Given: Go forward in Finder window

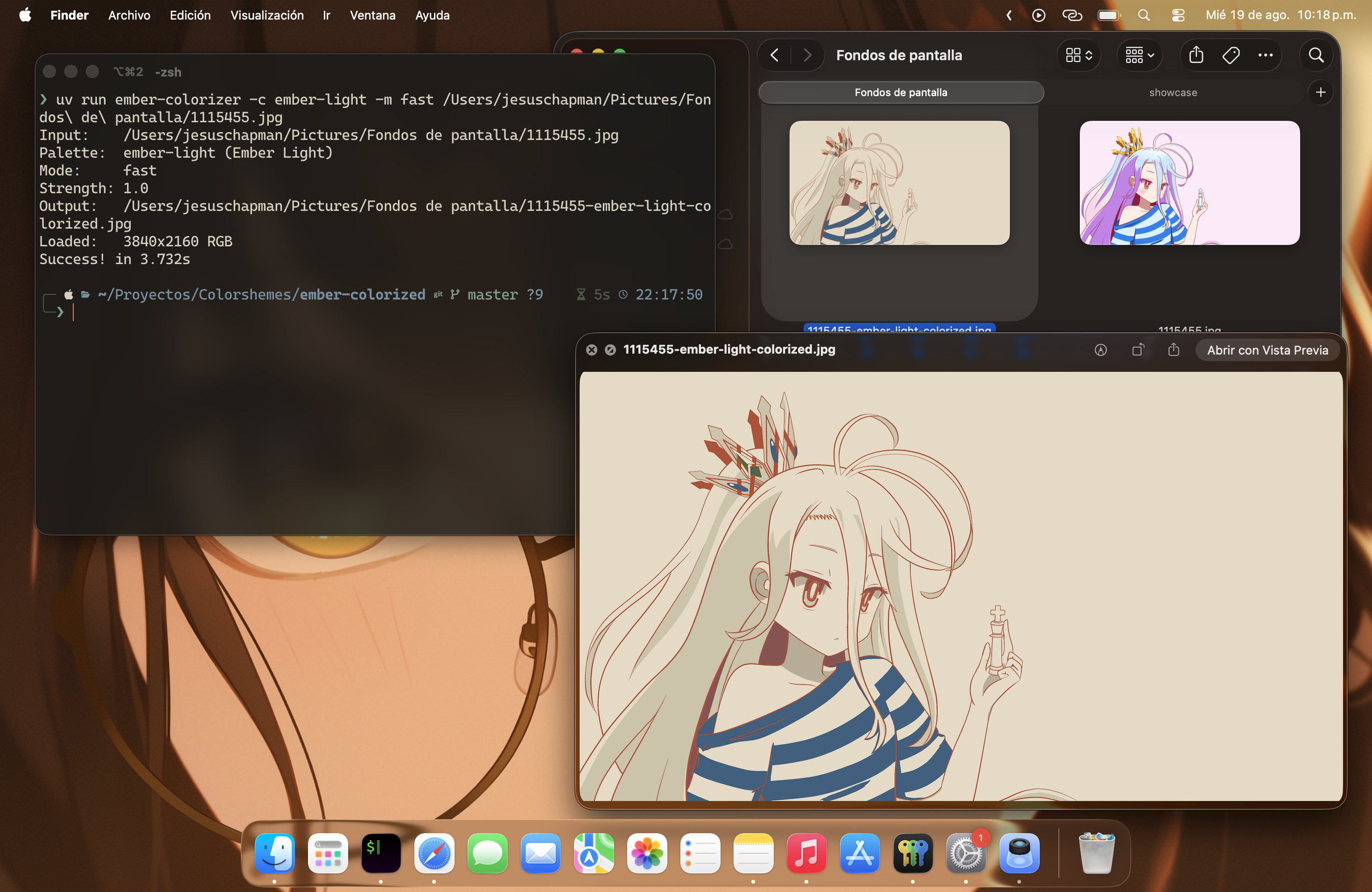Looking at the screenshot, I should [x=807, y=56].
